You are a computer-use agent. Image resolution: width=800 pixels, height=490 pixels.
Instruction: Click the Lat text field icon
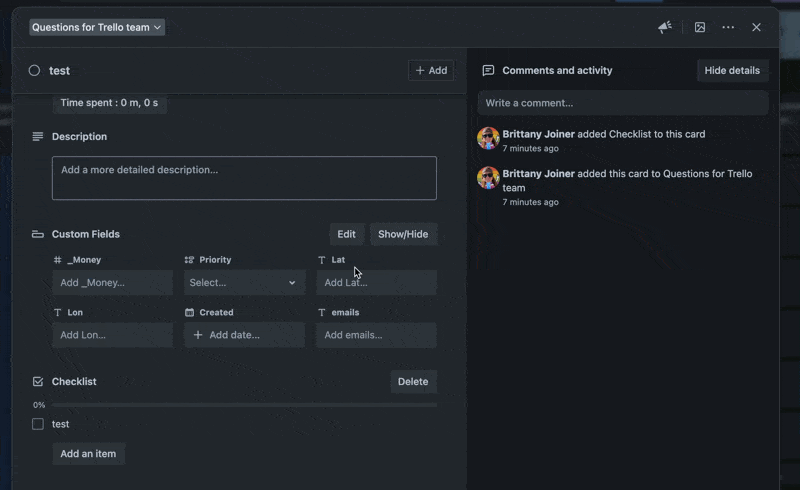click(x=321, y=260)
